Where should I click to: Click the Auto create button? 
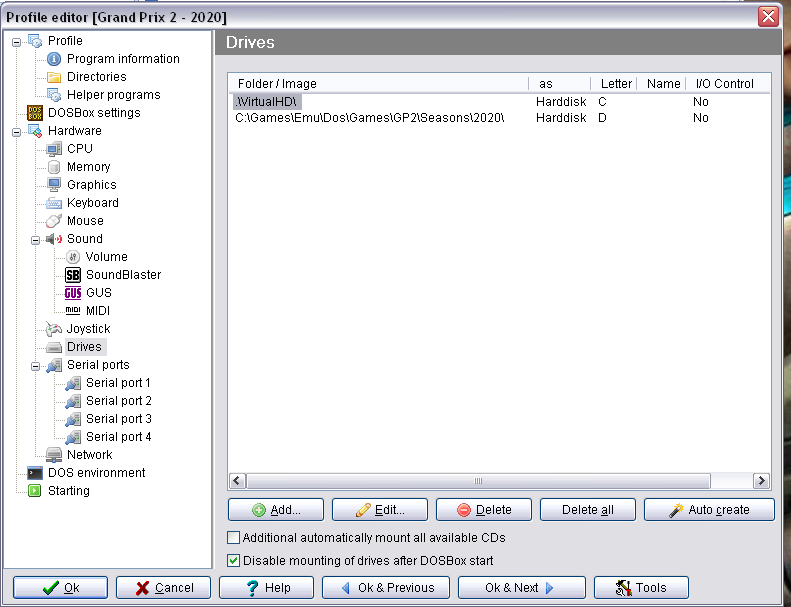[x=709, y=510]
